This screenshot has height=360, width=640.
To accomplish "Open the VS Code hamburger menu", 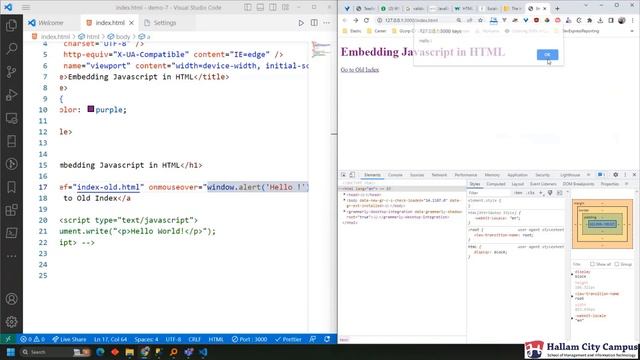I will [x=26, y=7].
